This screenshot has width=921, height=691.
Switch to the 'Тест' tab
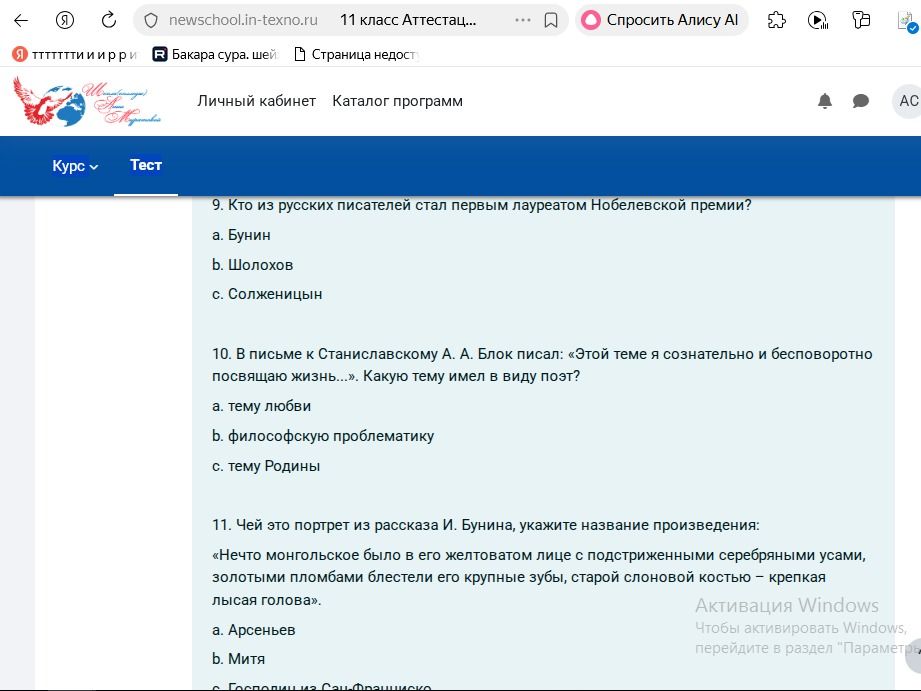click(x=146, y=166)
